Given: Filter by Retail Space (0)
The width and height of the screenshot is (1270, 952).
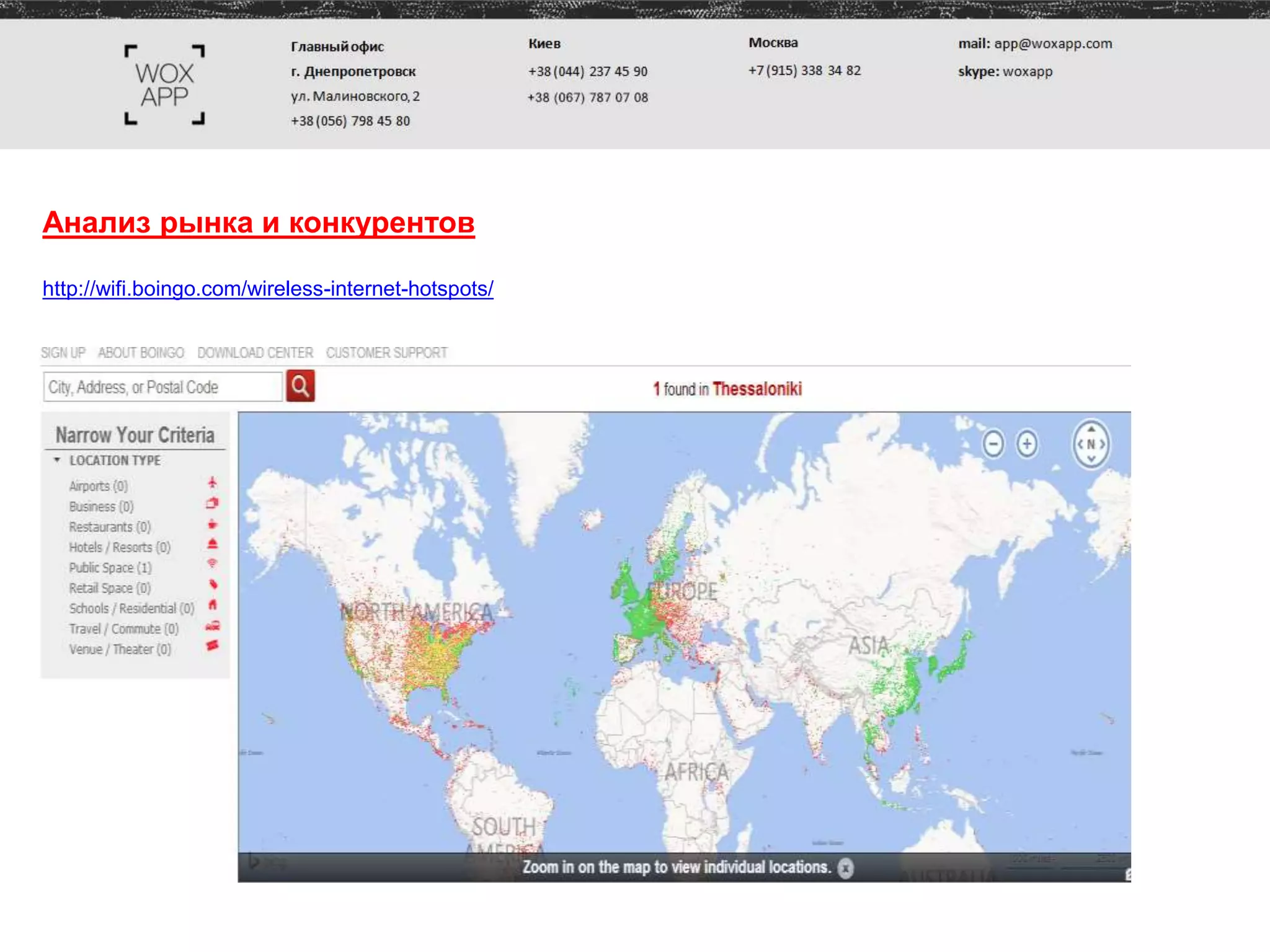Looking at the screenshot, I should (x=110, y=588).
